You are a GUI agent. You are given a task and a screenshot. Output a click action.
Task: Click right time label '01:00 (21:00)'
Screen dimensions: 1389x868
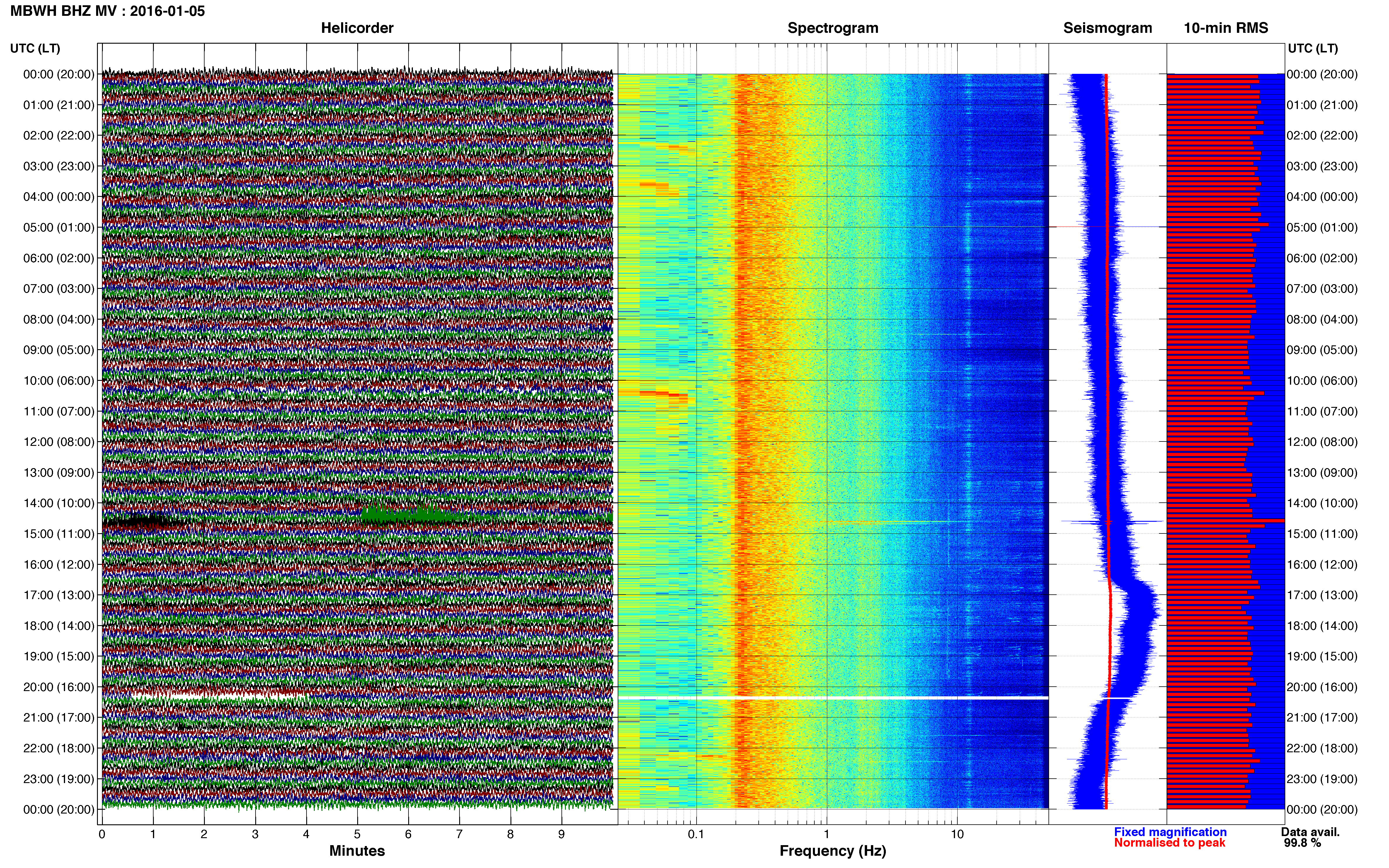(x=1322, y=105)
